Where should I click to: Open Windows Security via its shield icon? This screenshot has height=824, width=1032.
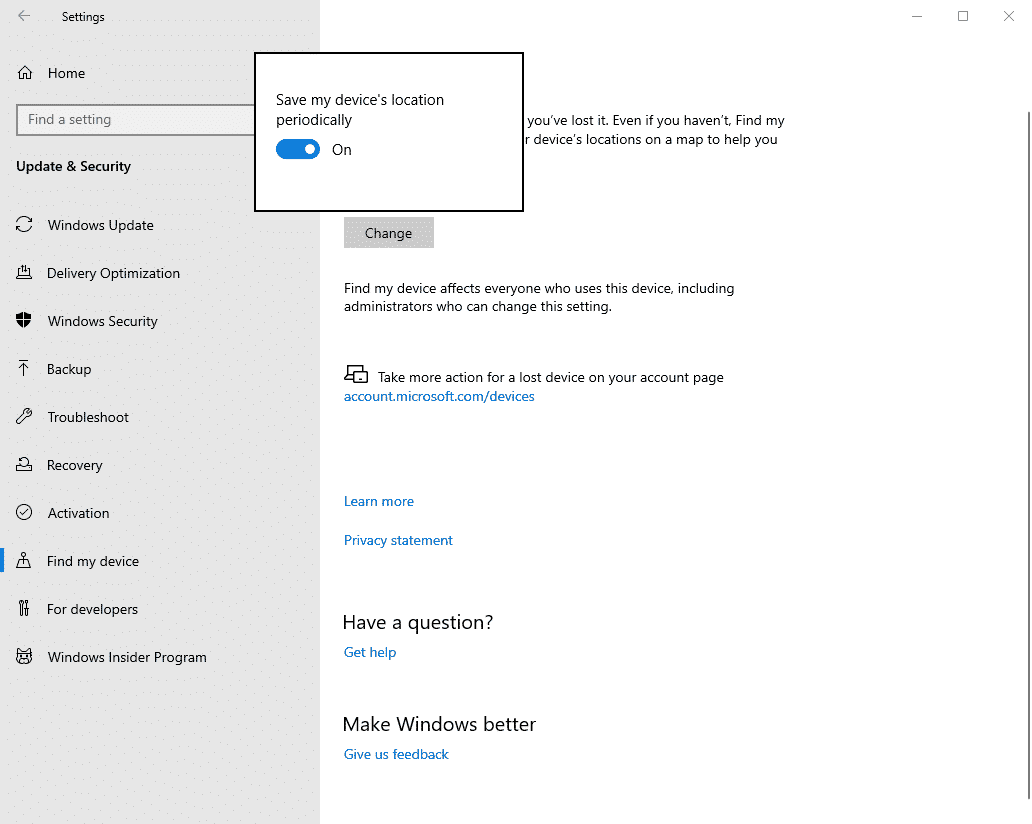click(24, 321)
